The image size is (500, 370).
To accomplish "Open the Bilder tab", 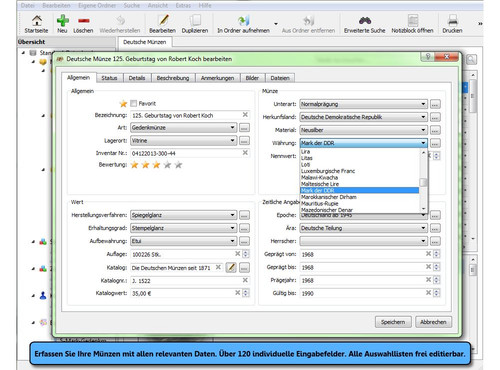I will [x=252, y=78].
